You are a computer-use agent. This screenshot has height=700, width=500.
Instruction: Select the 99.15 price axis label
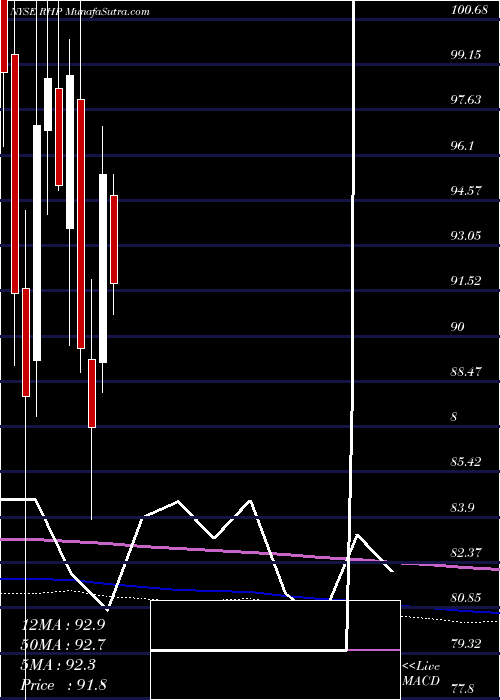(466, 54)
